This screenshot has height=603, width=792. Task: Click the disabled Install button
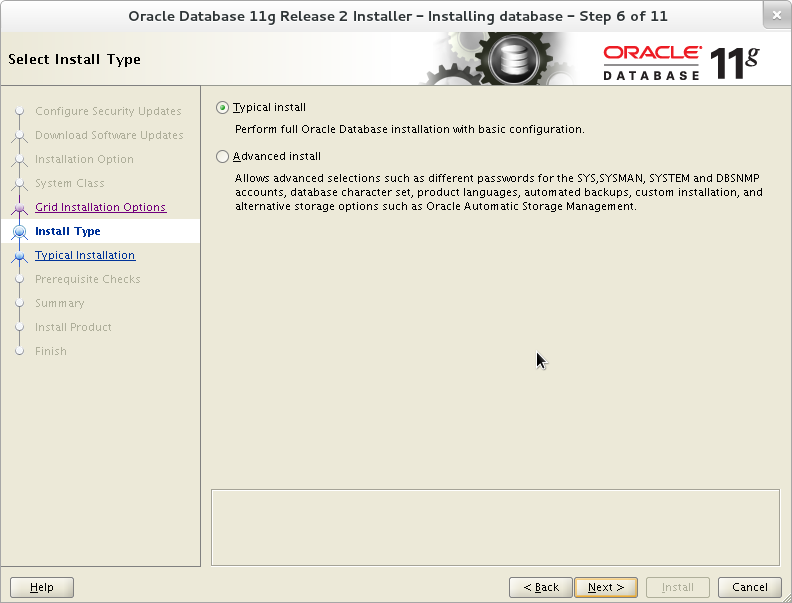coord(677,587)
